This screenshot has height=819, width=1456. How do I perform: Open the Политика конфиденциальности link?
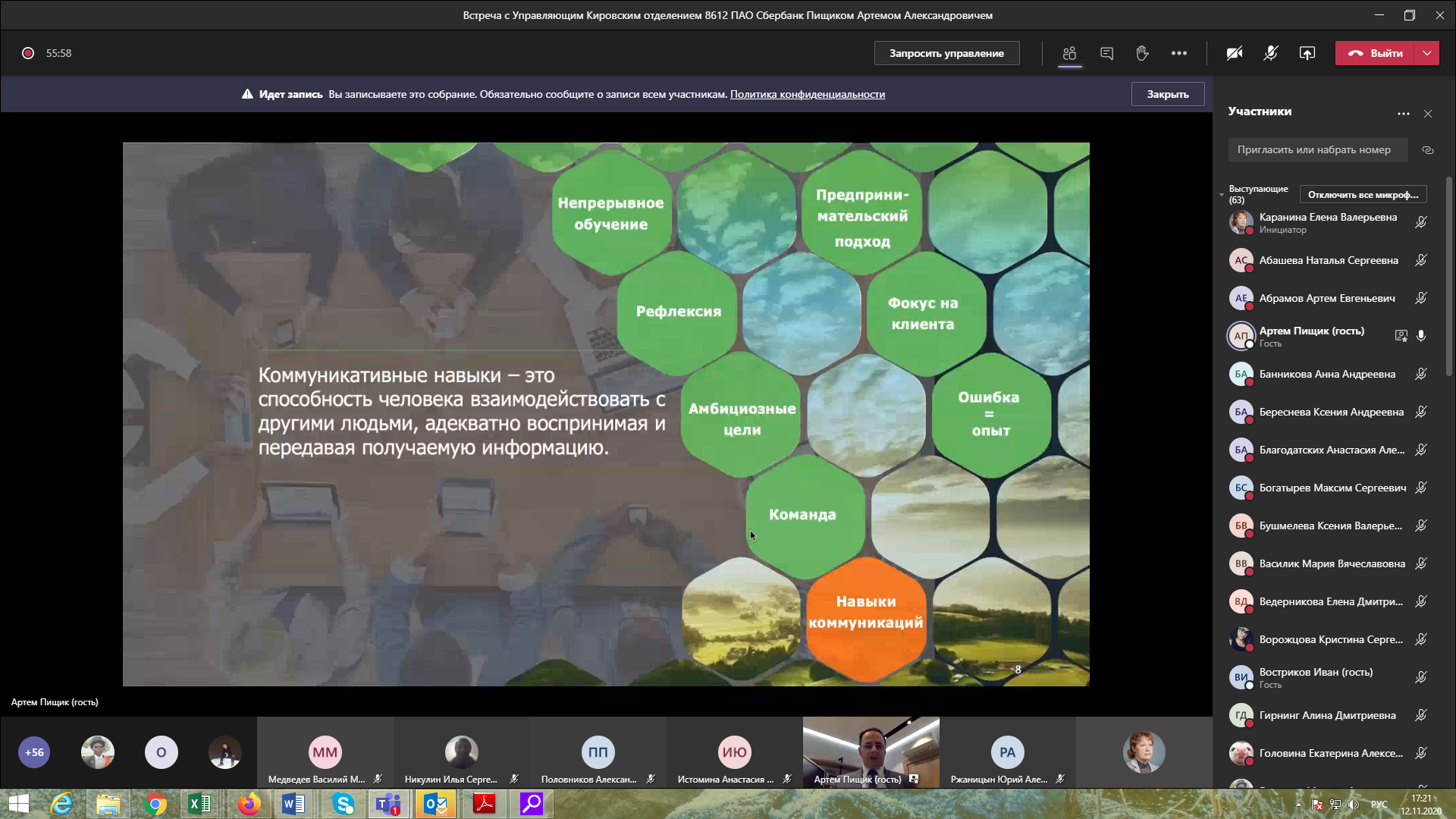coord(807,95)
